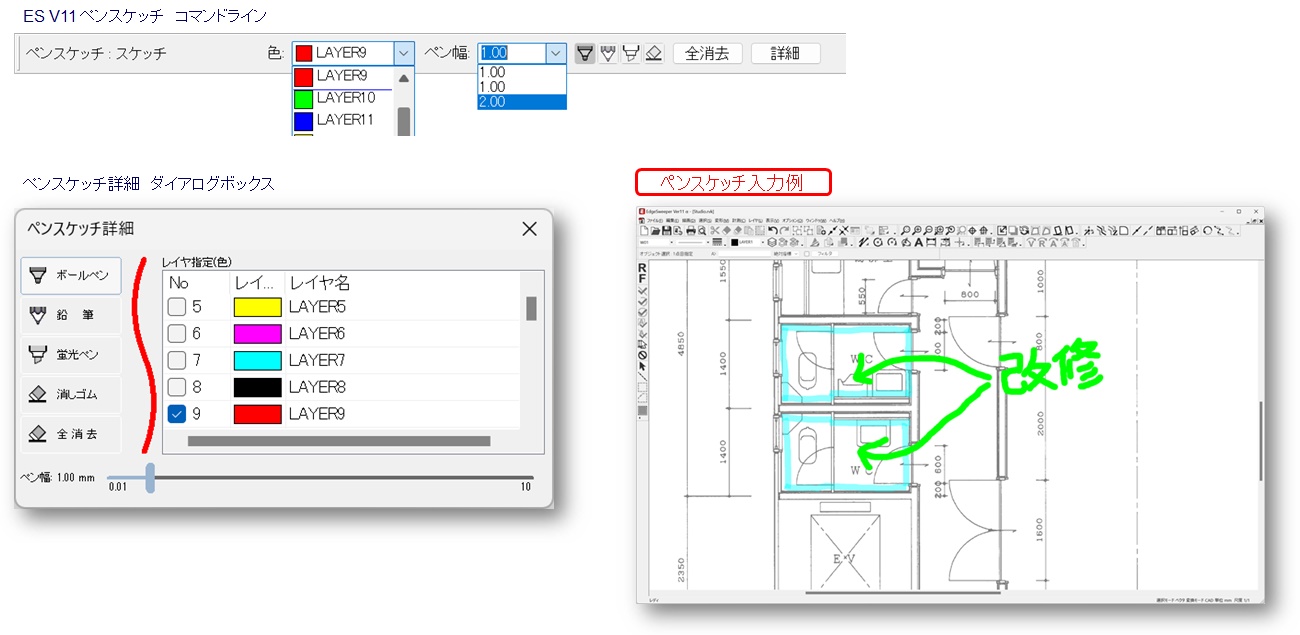Screen dimensions: 1300x635
Task: Choose ボールペン tool in the detail dialog
Action: pyautogui.click(x=71, y=275)
